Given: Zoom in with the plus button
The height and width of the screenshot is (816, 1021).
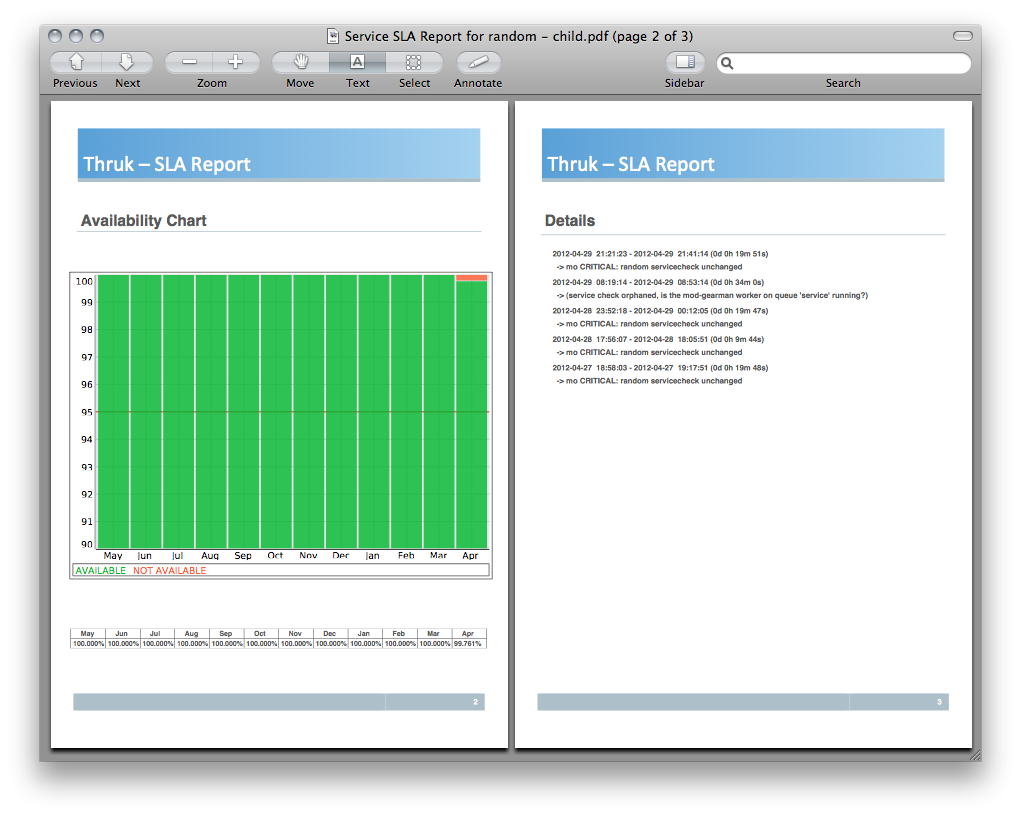Looking at the screenshot, I should 236,63.
